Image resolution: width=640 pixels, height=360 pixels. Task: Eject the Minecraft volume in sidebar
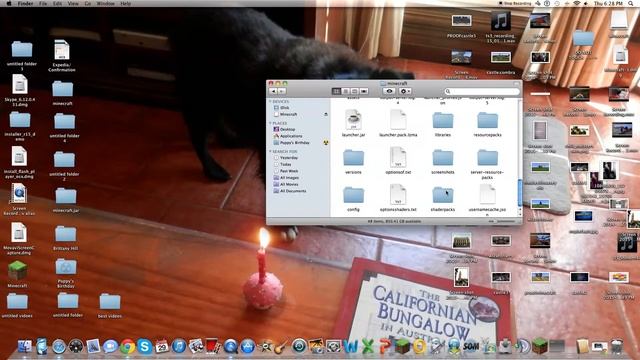pyautogui.click(x=326, y=114)
